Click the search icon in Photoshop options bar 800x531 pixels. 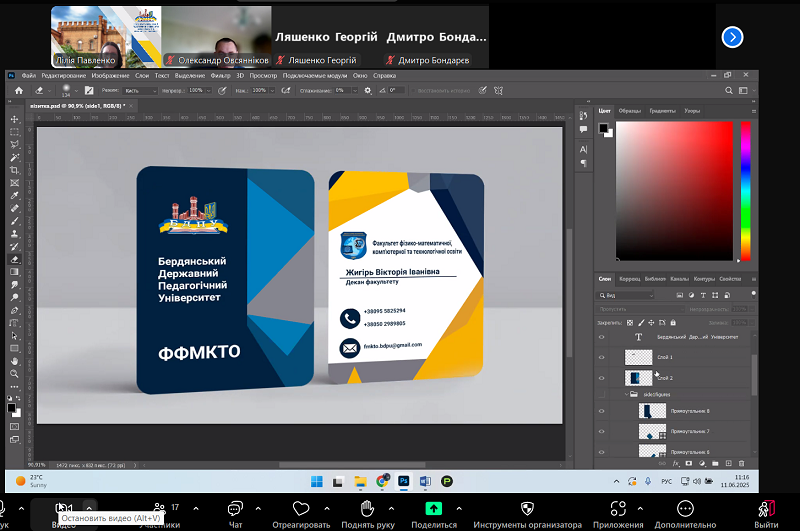(729, 90)
